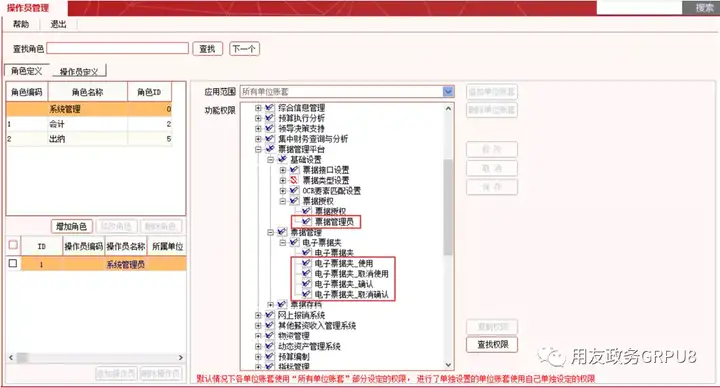The width and height of the screenshot is (720, 388).
Task: Collapse the 票据管理平台 tree node
Action: [258, 149]
